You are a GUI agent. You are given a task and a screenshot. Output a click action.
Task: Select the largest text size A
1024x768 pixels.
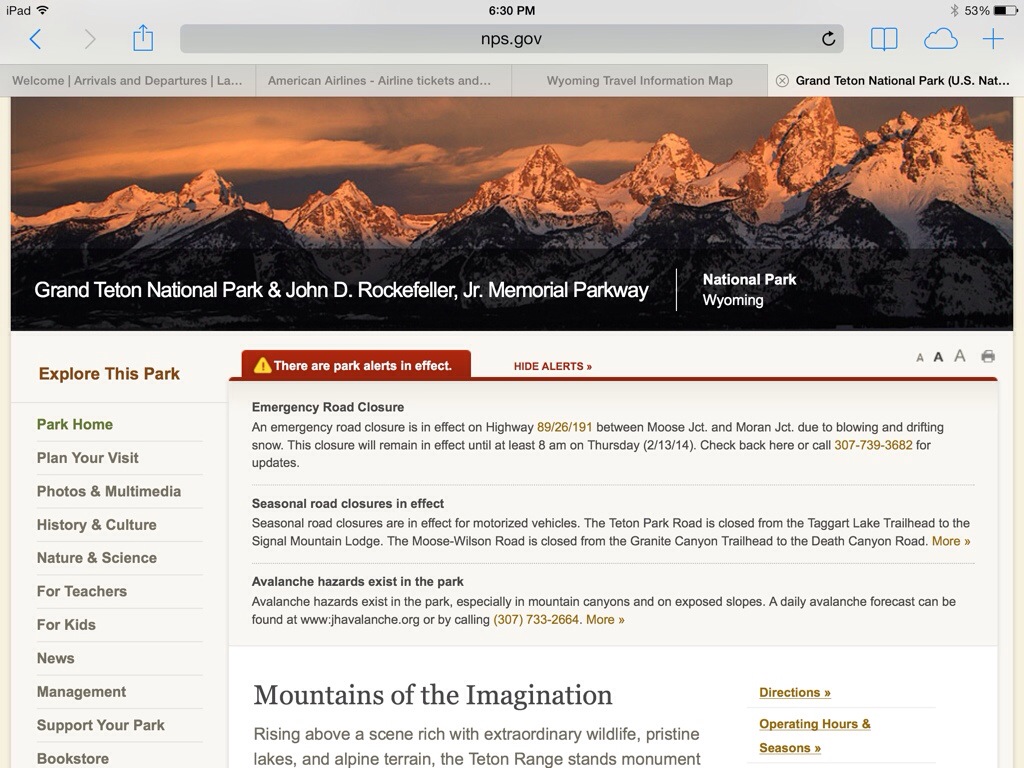pos(960,356)
